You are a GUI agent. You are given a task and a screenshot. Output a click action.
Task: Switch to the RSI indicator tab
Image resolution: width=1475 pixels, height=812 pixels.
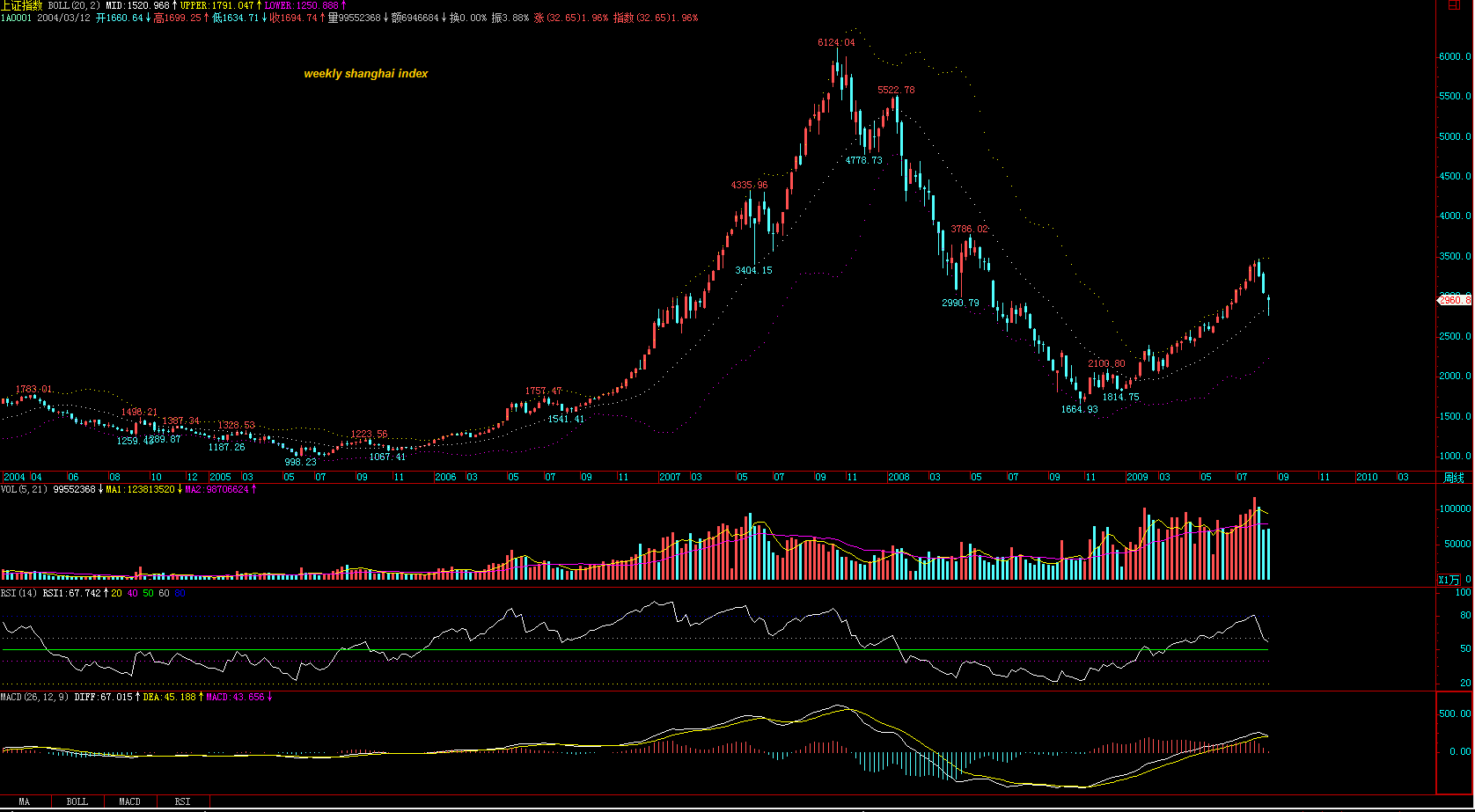(183, 801)
